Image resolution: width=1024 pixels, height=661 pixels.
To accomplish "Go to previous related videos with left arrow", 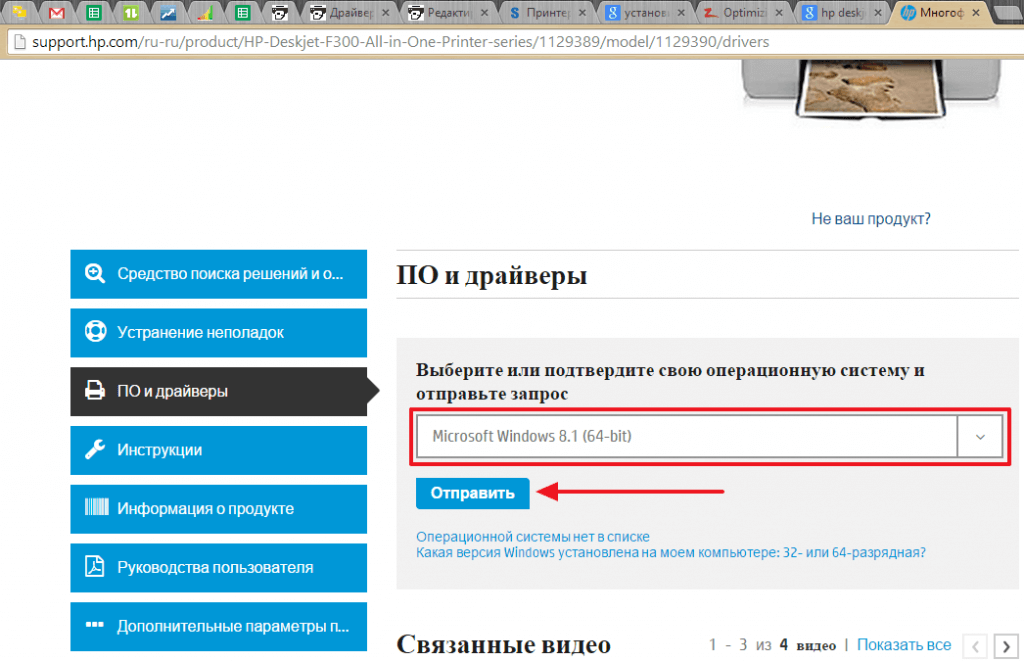I will [x=976, y=645].
